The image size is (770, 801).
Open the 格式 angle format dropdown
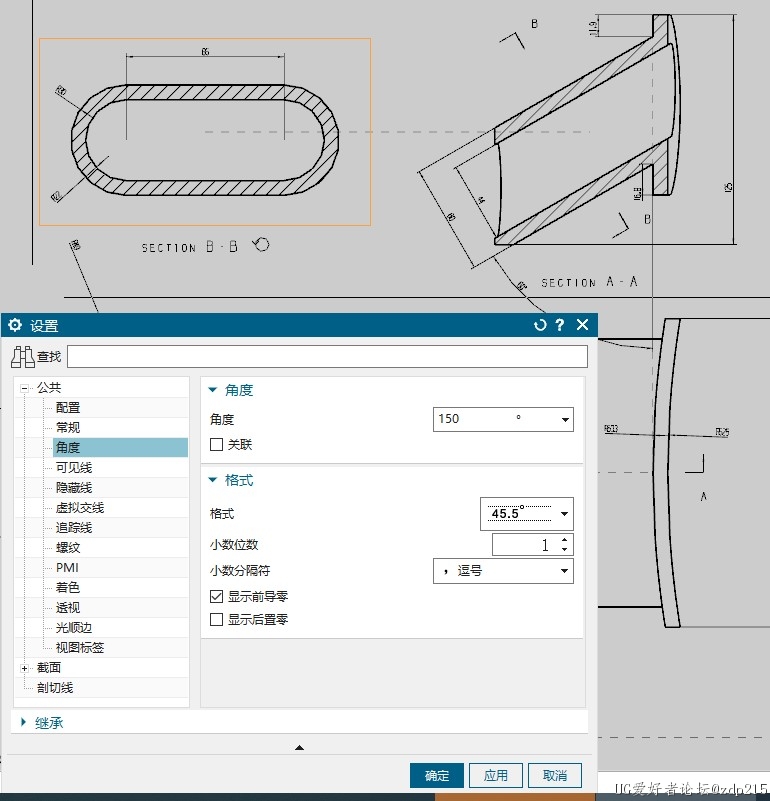[x=527, y=514]
